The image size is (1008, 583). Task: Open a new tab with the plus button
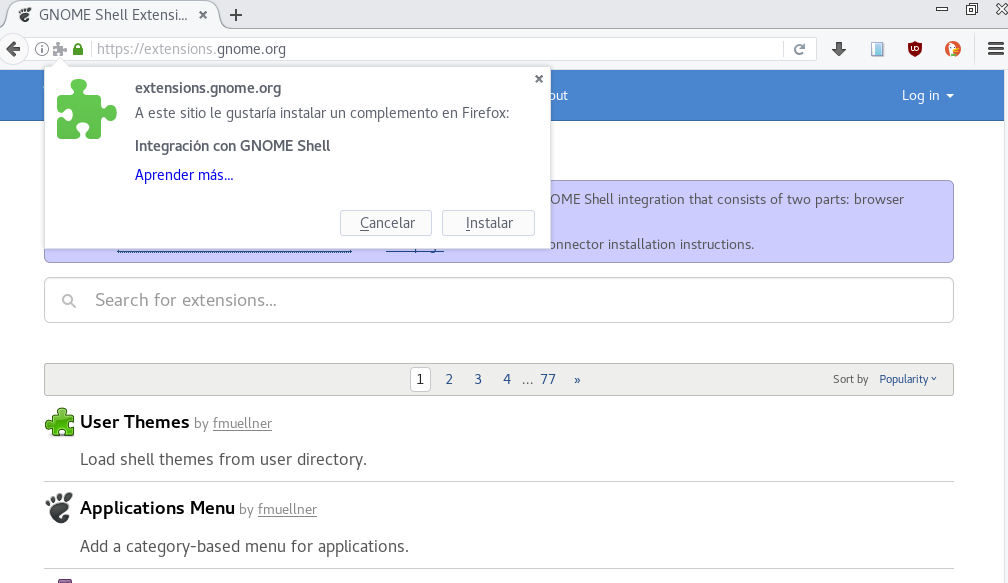(x=236, y=15)
